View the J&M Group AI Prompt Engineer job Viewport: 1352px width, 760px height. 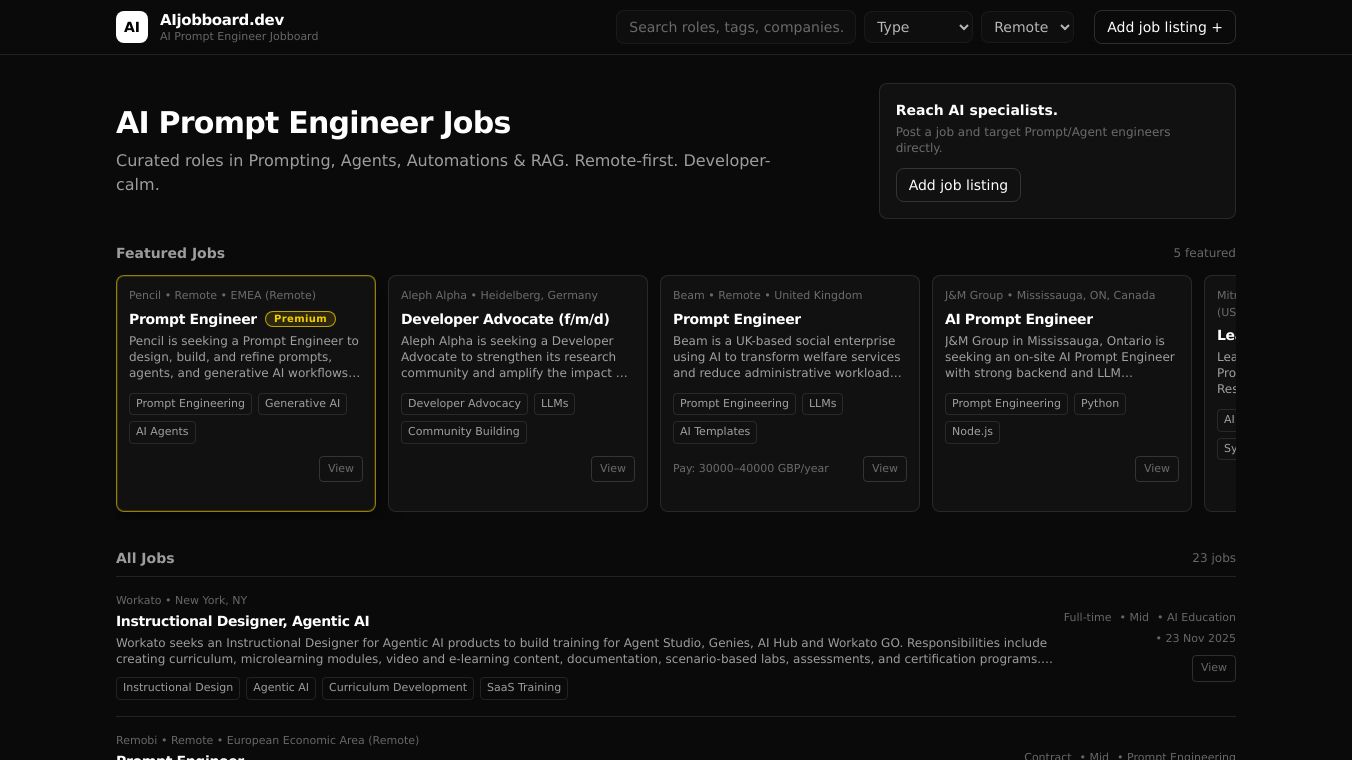[x=1156, y=468]
